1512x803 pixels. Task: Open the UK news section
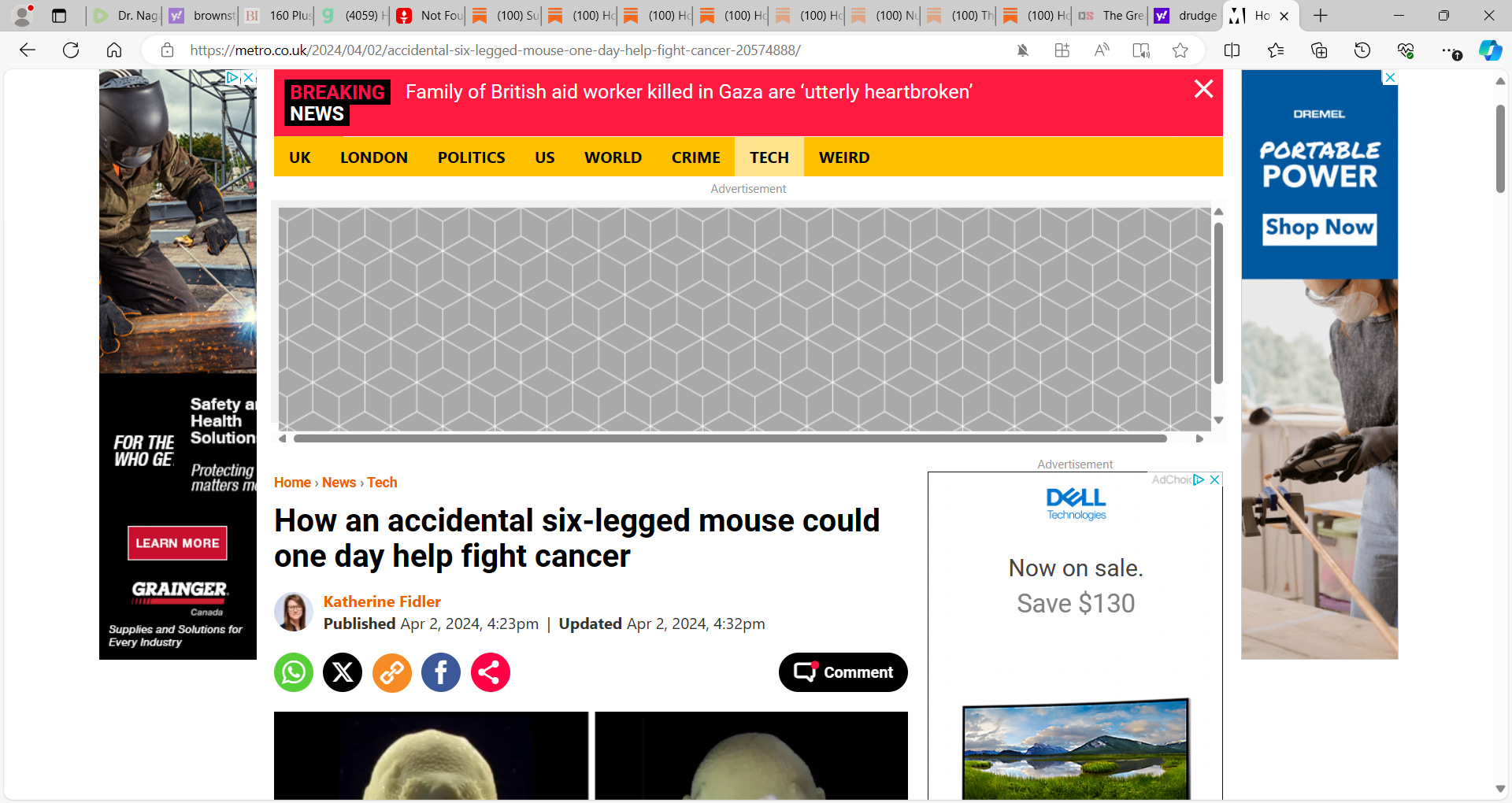pyautogui.click(x=300, y=157)
